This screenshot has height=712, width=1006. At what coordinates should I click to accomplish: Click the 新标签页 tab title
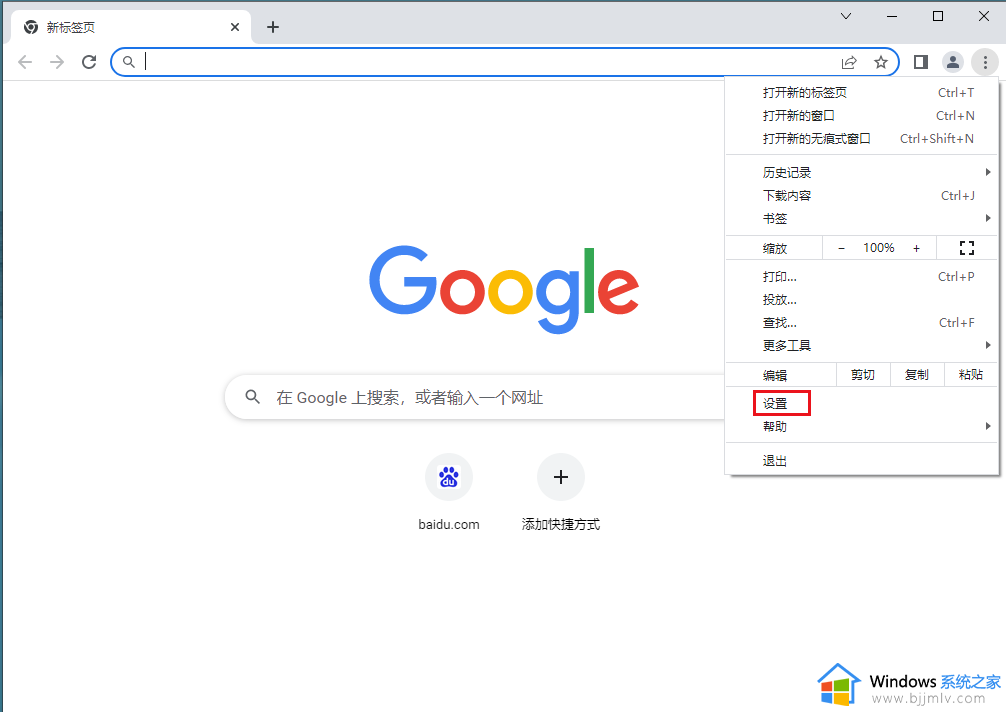71,28
